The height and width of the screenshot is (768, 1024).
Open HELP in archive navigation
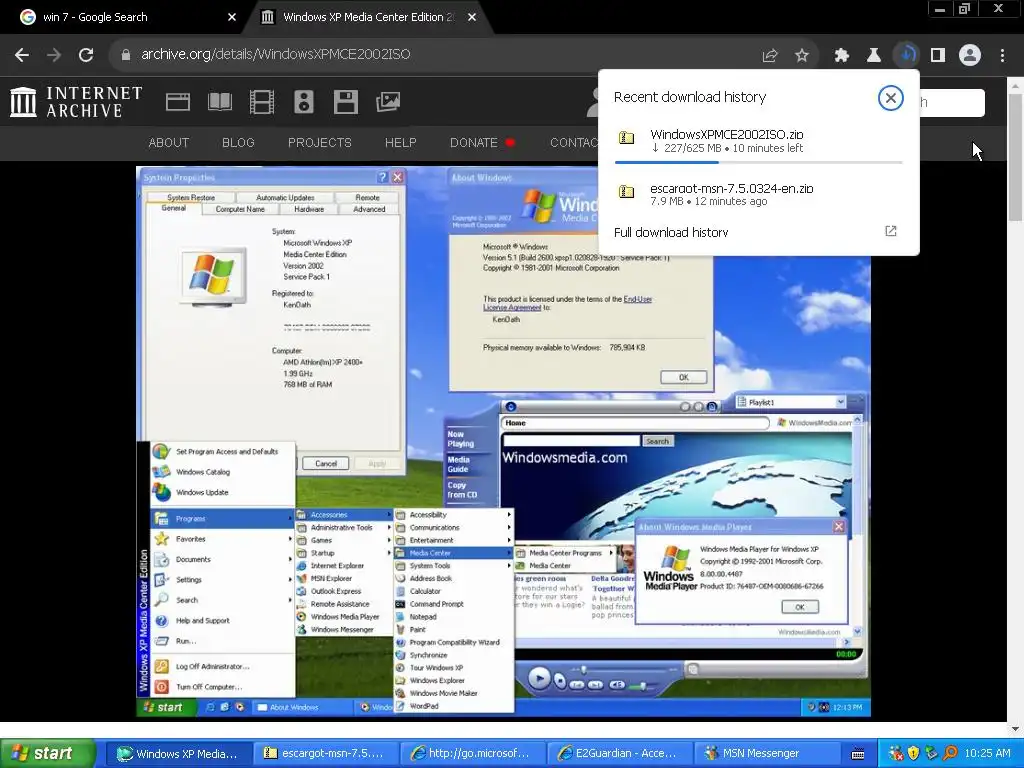pos(400,142)
